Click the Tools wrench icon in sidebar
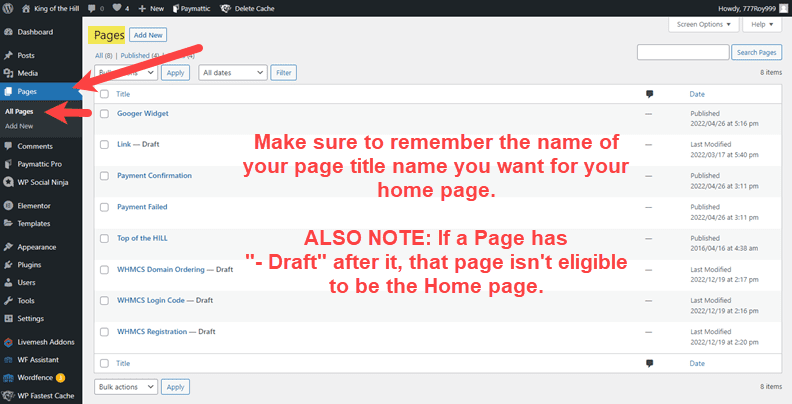 [x=8, y=300]
